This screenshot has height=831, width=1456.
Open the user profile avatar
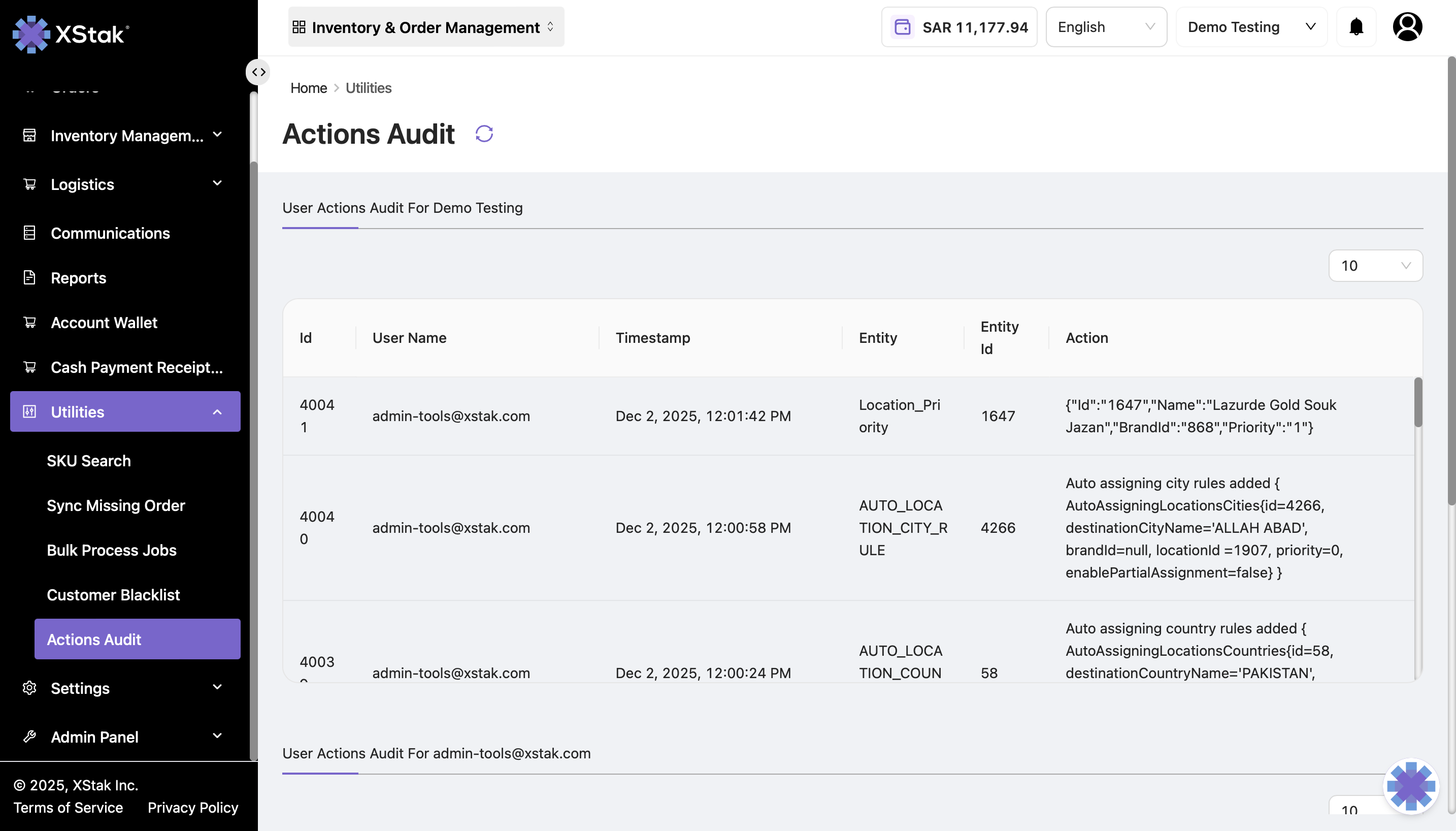[1407, 27]
